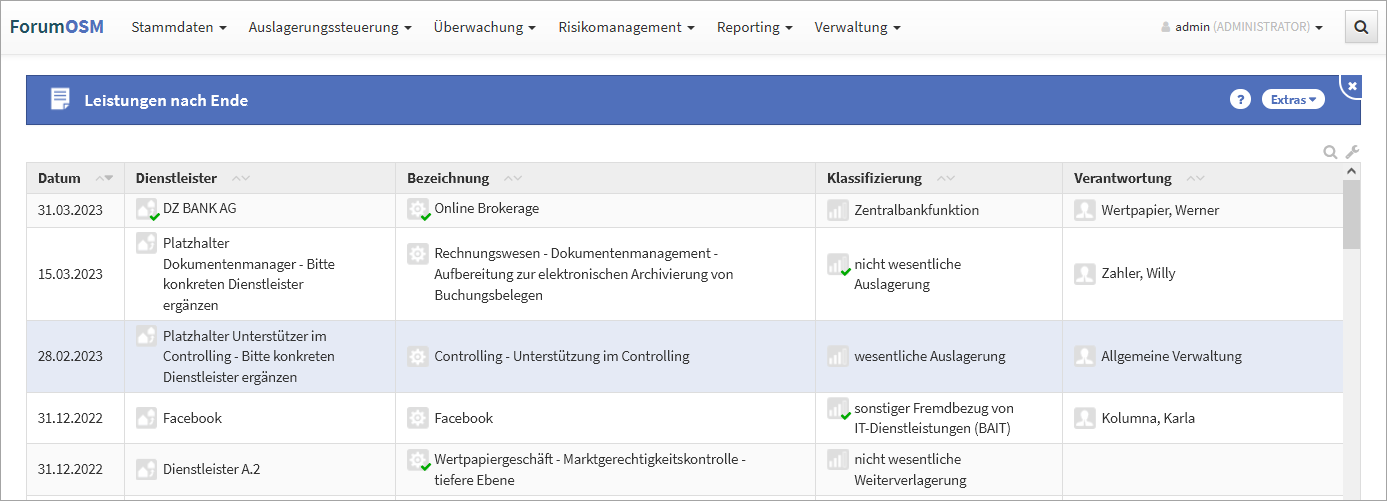The image size is (1387, 501).
Task: Click the Online Brokerage gear icon
Action: click(418, 210)
